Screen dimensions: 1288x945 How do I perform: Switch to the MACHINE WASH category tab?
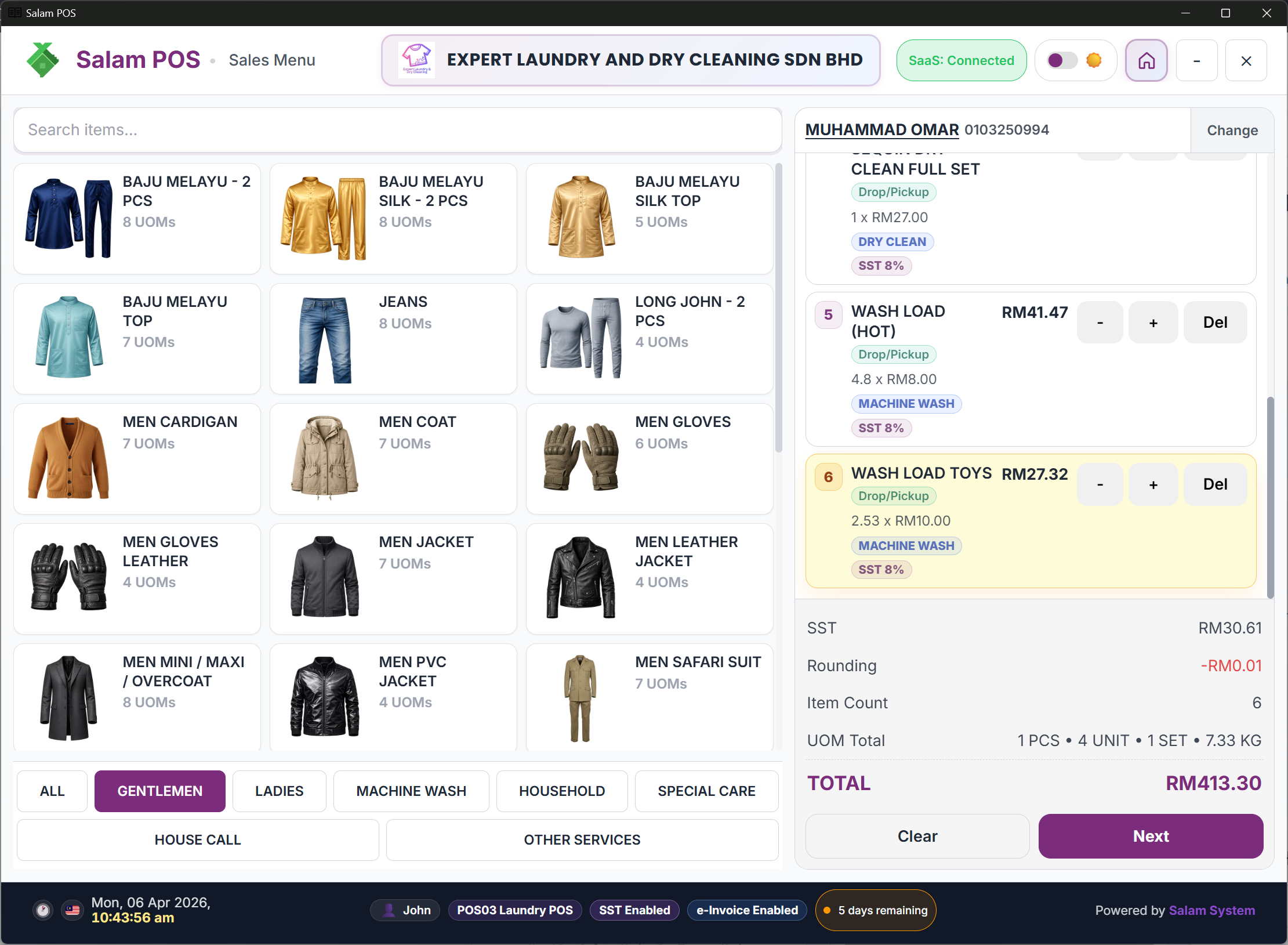(411, 791)
